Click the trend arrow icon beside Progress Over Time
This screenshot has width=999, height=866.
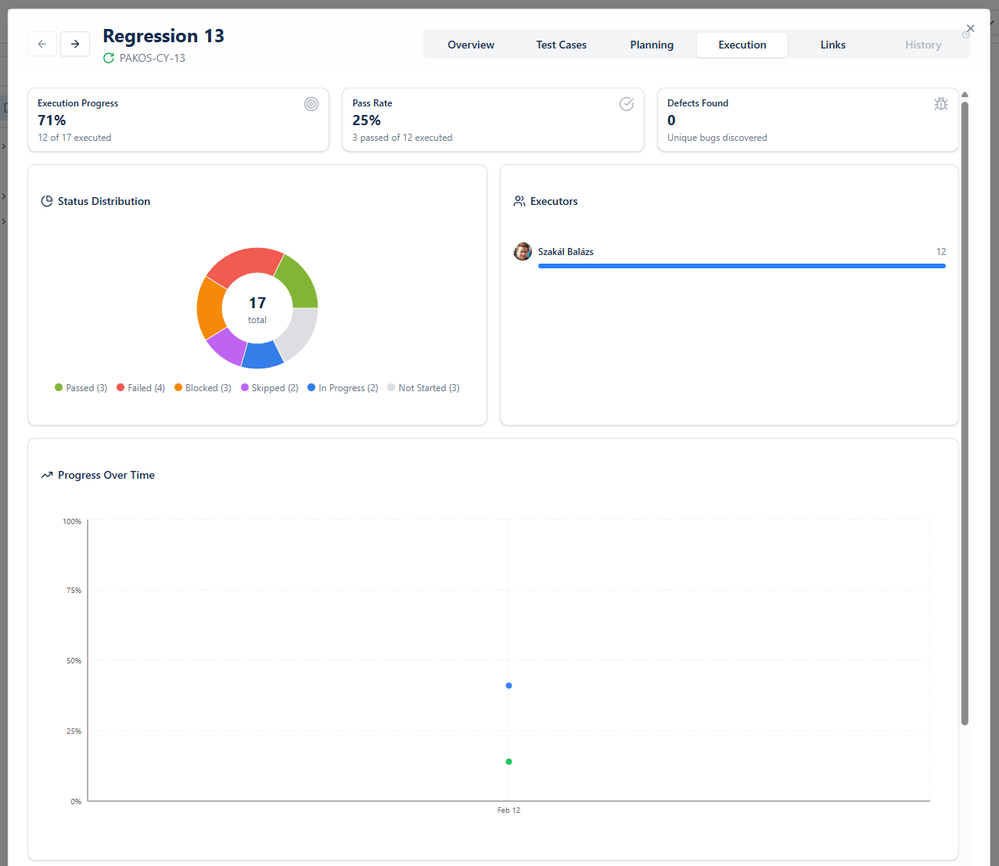(47, 475)
